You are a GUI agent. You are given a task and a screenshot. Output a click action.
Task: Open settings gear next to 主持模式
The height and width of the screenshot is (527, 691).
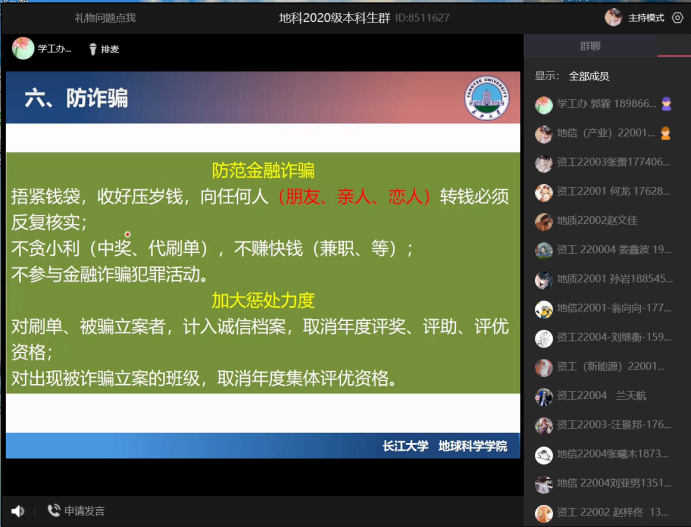coord(677,18)
